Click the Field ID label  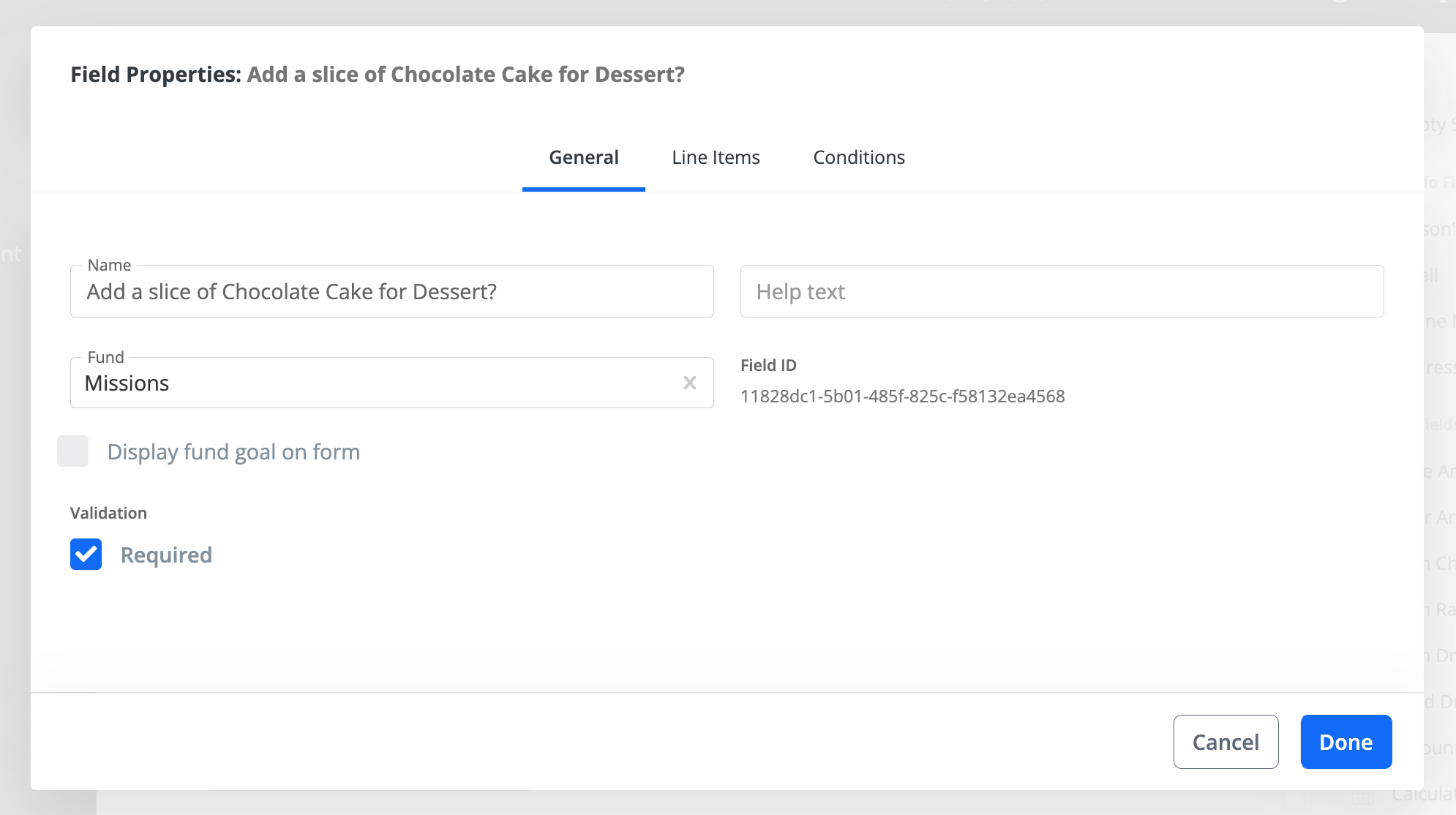pyautogui.click(x=768, y=365)
